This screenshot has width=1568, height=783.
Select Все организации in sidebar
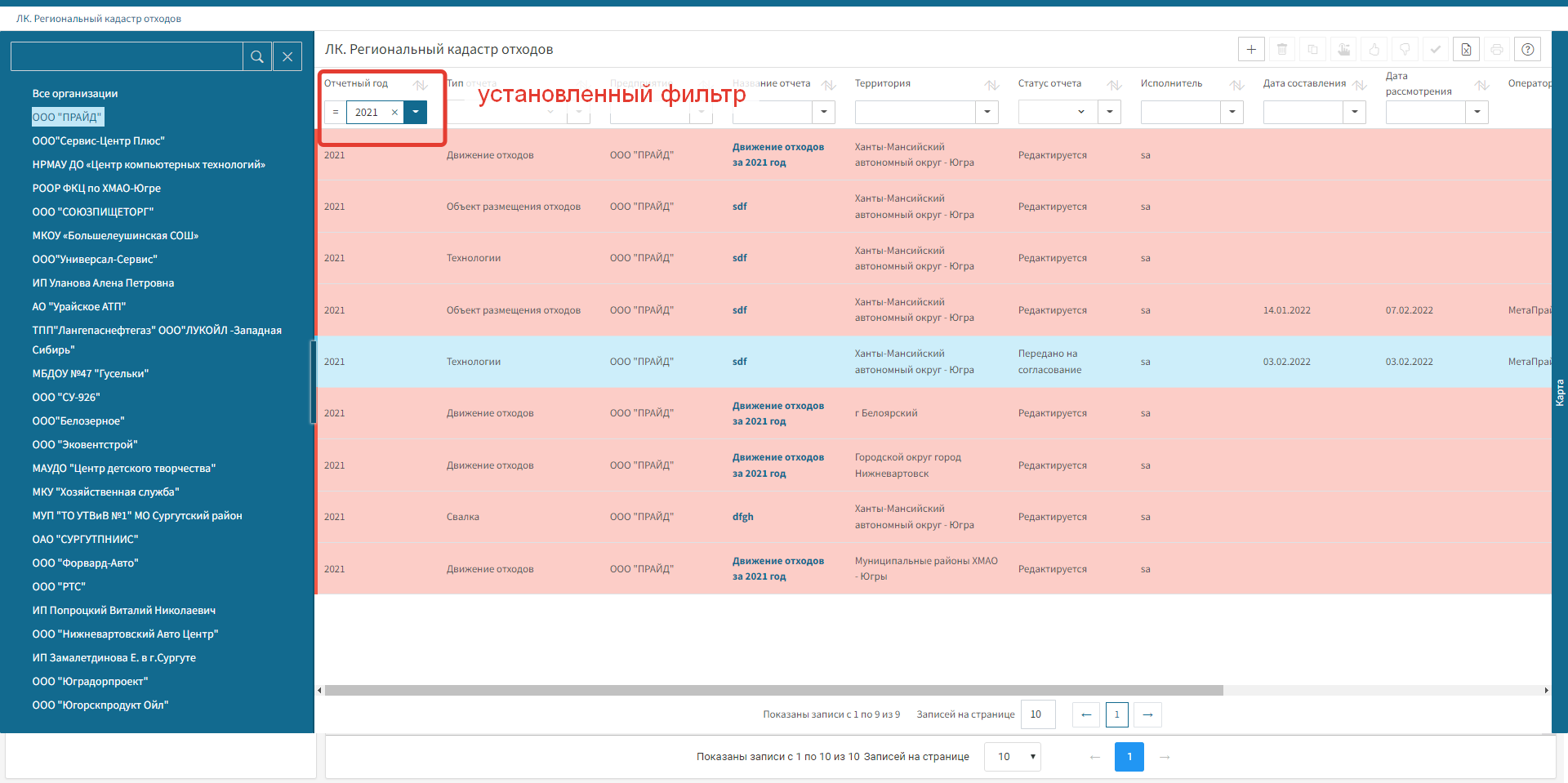click(x=75, y=94)
